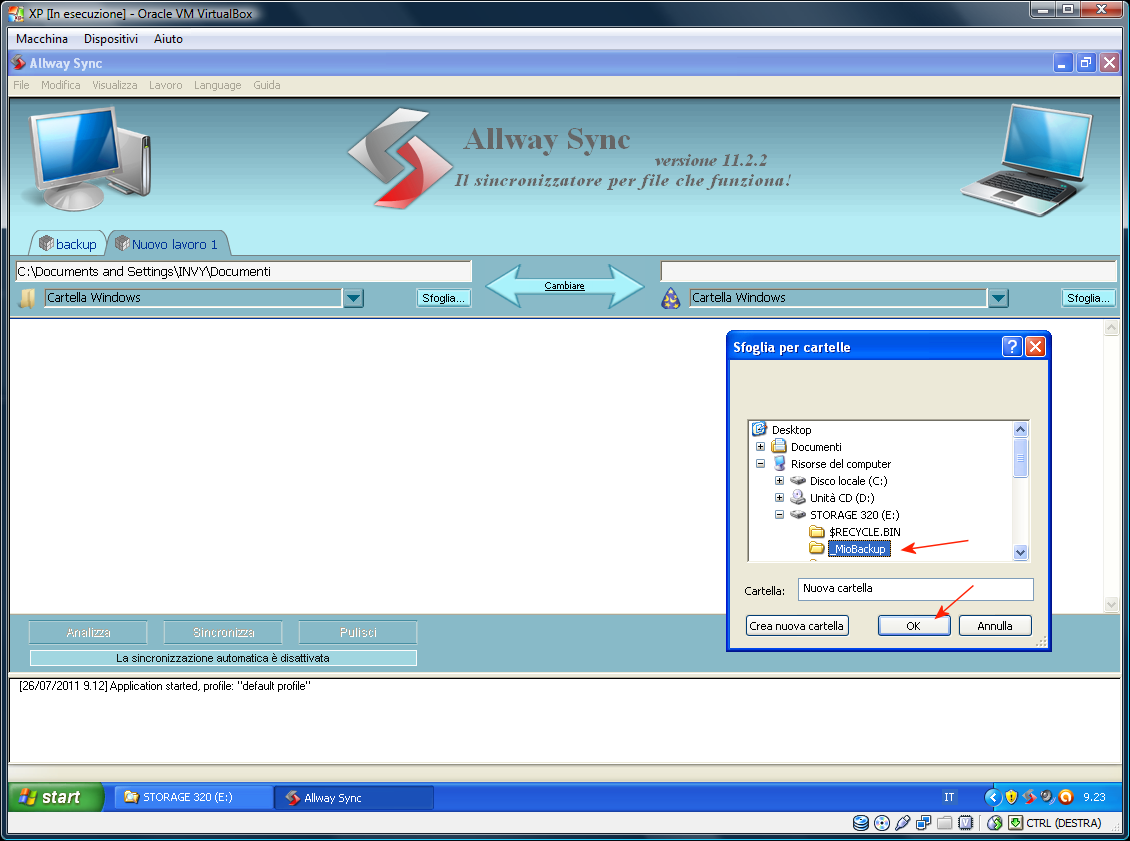
Task: Click the Unità CD (D:) drive icon
Action: tap(798, 497)
